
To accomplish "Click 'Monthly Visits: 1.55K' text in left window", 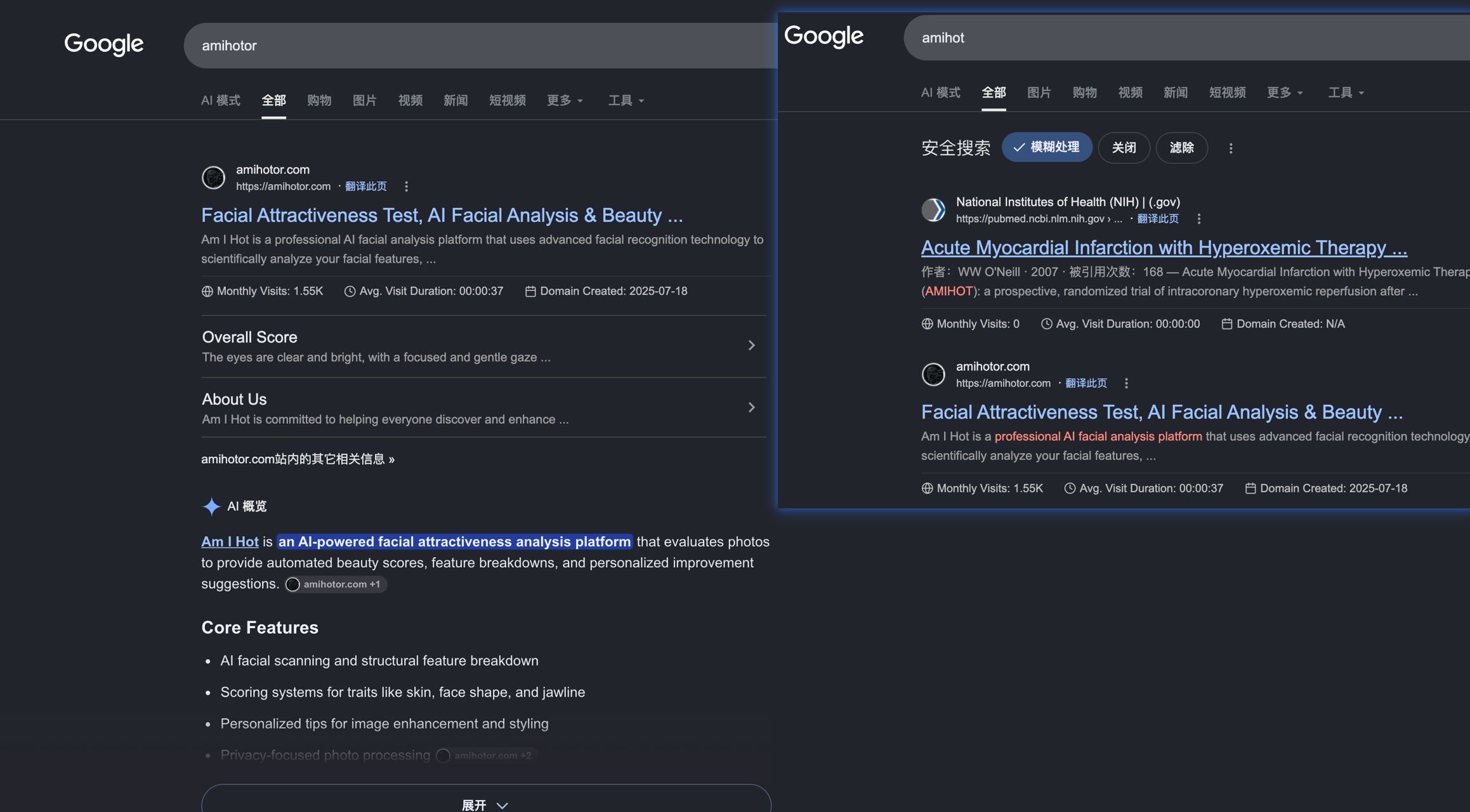I will tap(270, 291).
